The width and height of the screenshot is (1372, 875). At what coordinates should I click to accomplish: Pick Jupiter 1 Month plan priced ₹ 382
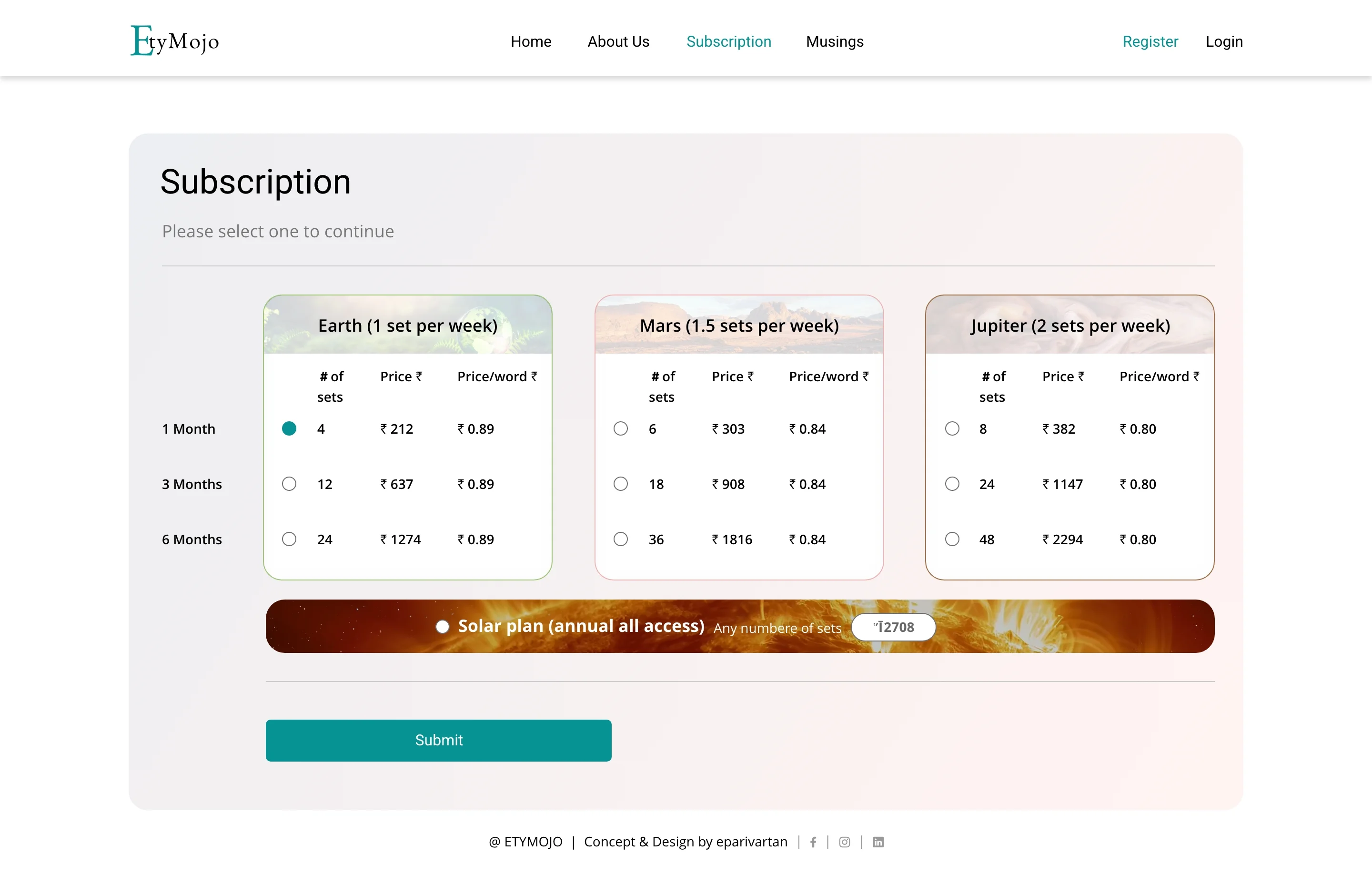coord(952,428)
